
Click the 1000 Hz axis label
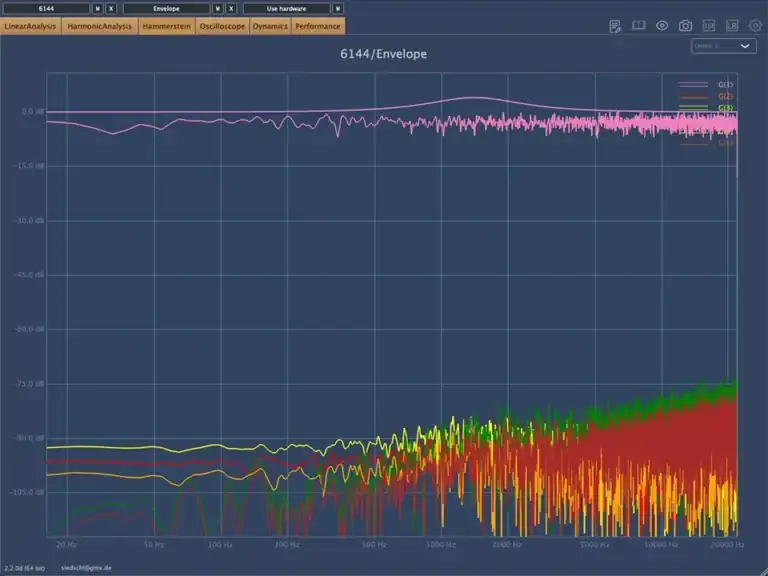pyautogui.click(x=441, y=545)
